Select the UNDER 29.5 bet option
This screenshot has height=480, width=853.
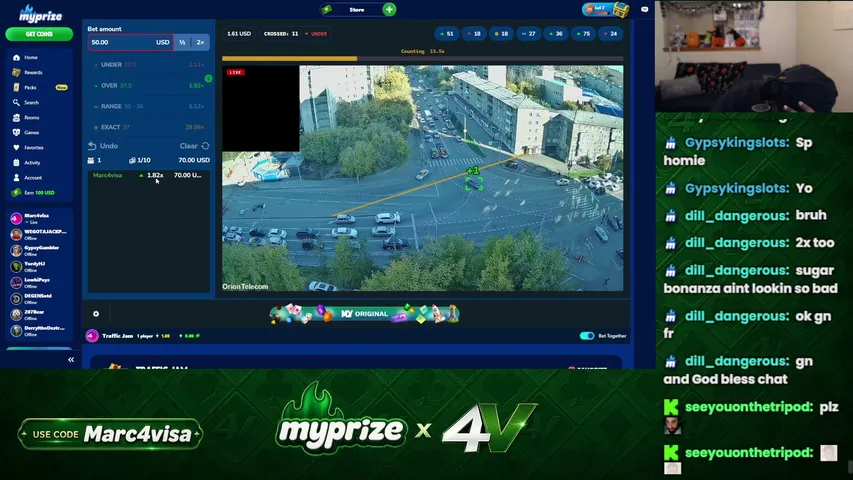click(x=149, y=65)
